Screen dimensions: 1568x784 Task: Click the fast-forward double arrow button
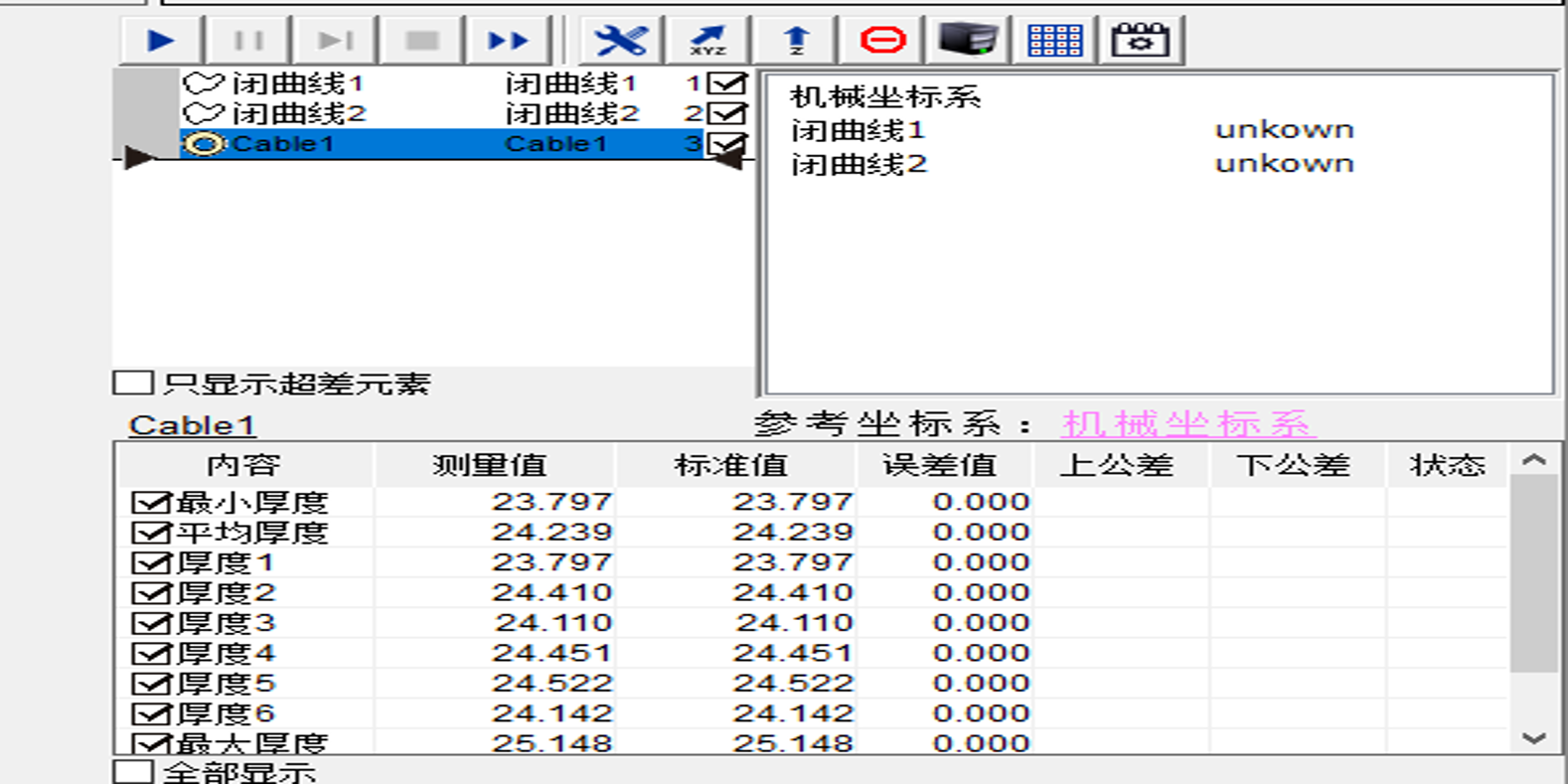[507, 41]
